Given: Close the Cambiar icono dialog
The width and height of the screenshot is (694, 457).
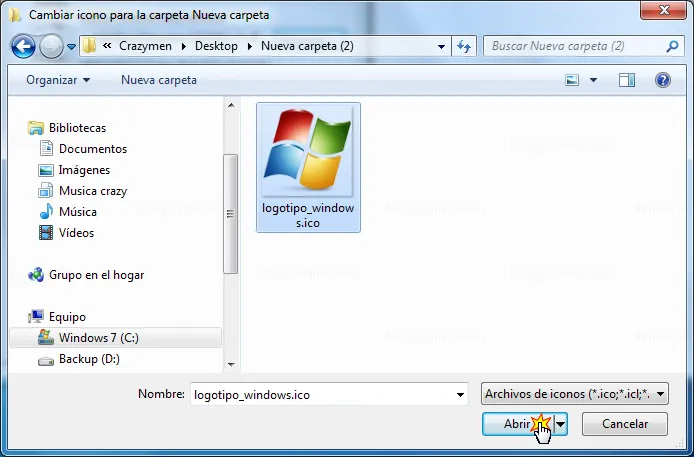Looking at the screenshot, I should click(x=663, y=10).
